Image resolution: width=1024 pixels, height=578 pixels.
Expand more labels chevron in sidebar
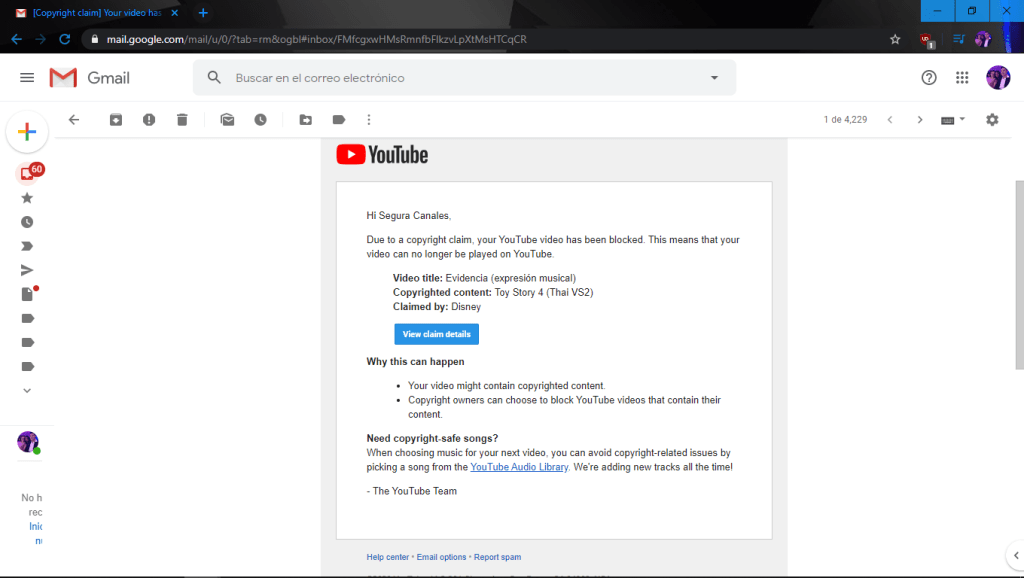tap(27, 390)
